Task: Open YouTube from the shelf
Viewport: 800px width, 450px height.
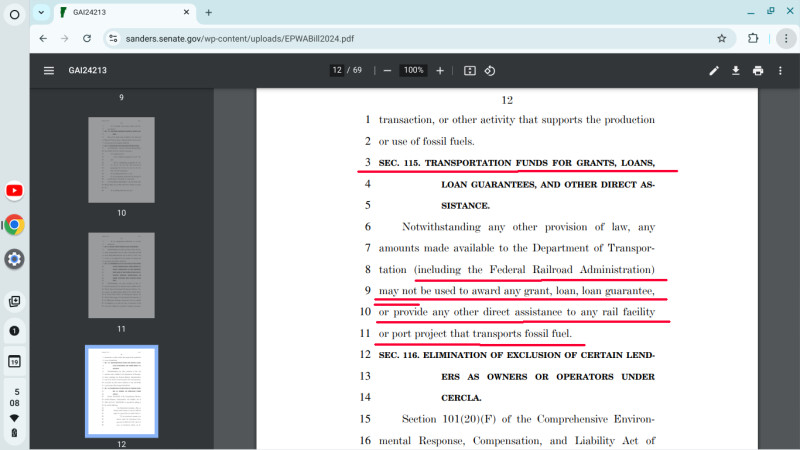Action: point(15,191)
